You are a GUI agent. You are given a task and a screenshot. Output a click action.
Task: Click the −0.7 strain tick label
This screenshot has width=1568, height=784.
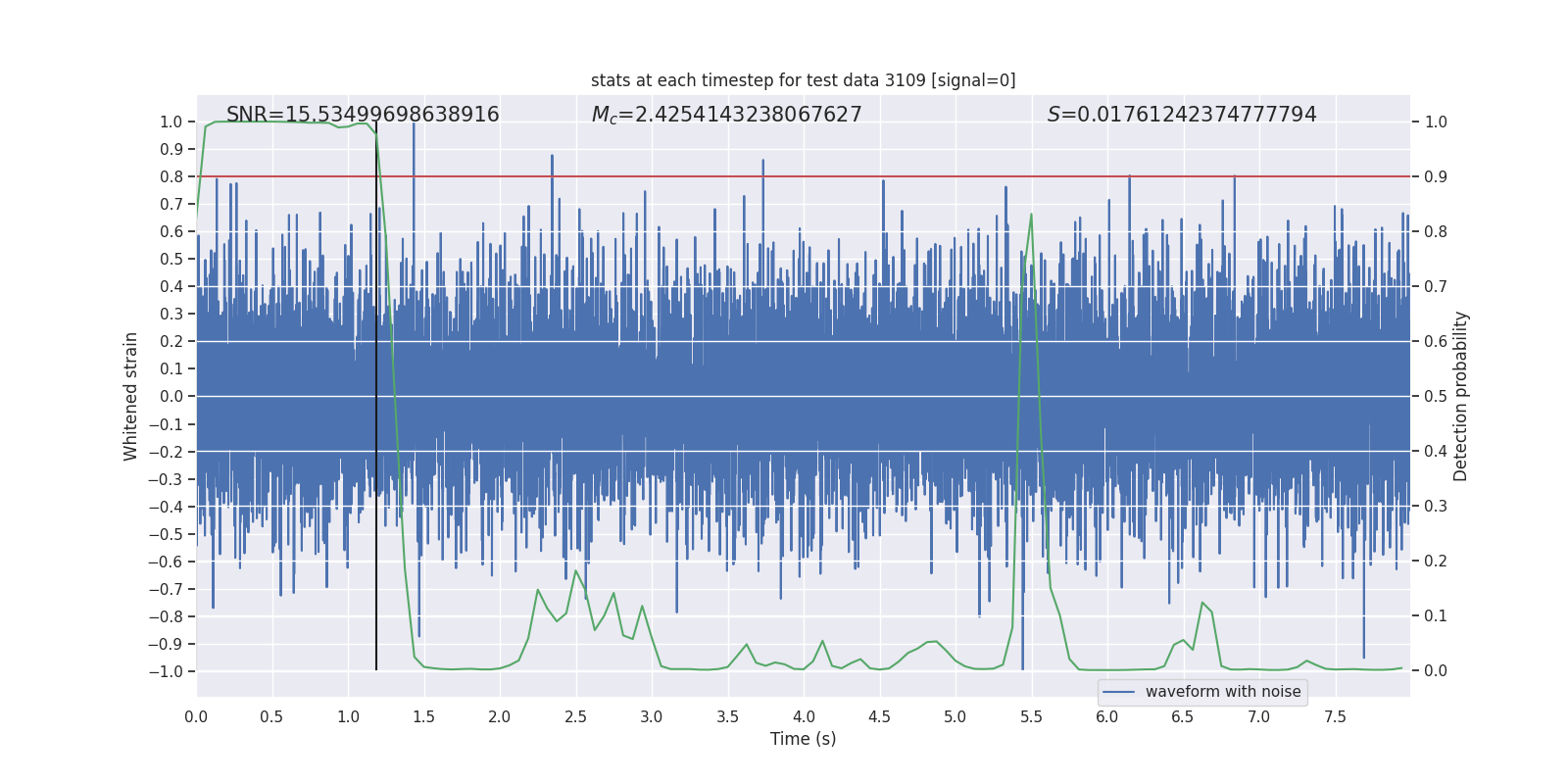[x=166, y=589]
